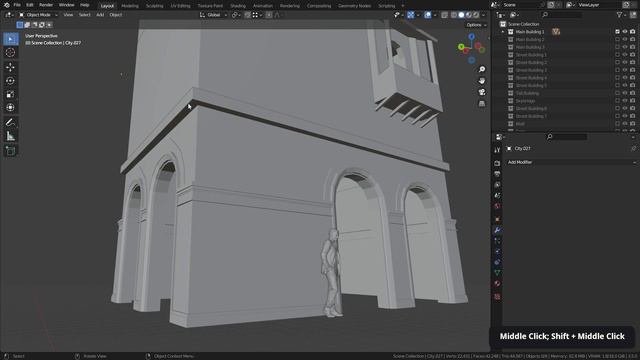The width and height of the screenshot is (640, 360).
Task: Open Add Modifier dropdown
Action: pos(571,162)
